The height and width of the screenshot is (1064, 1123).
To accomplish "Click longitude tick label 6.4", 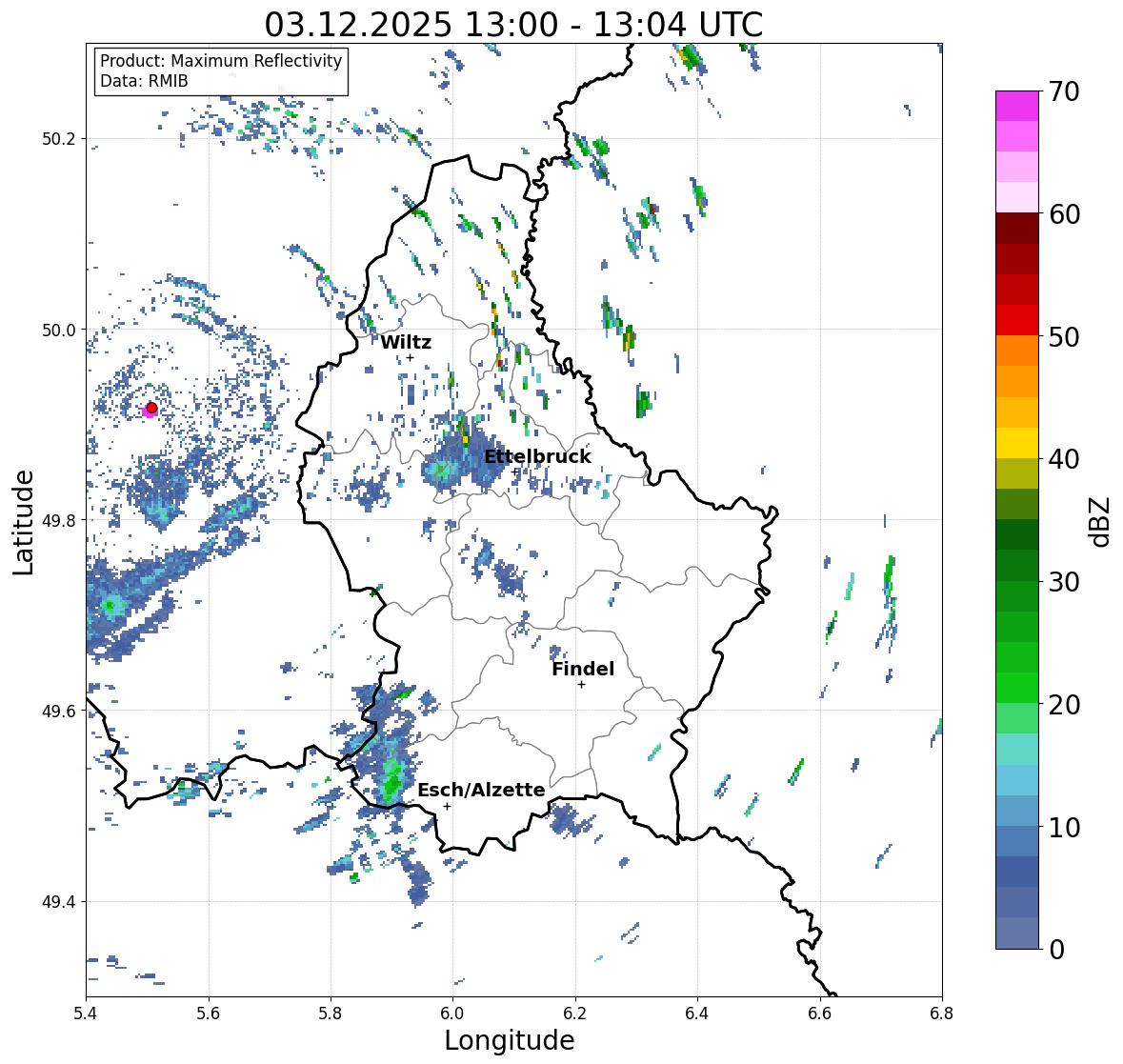I will [x=697, y=1014].
